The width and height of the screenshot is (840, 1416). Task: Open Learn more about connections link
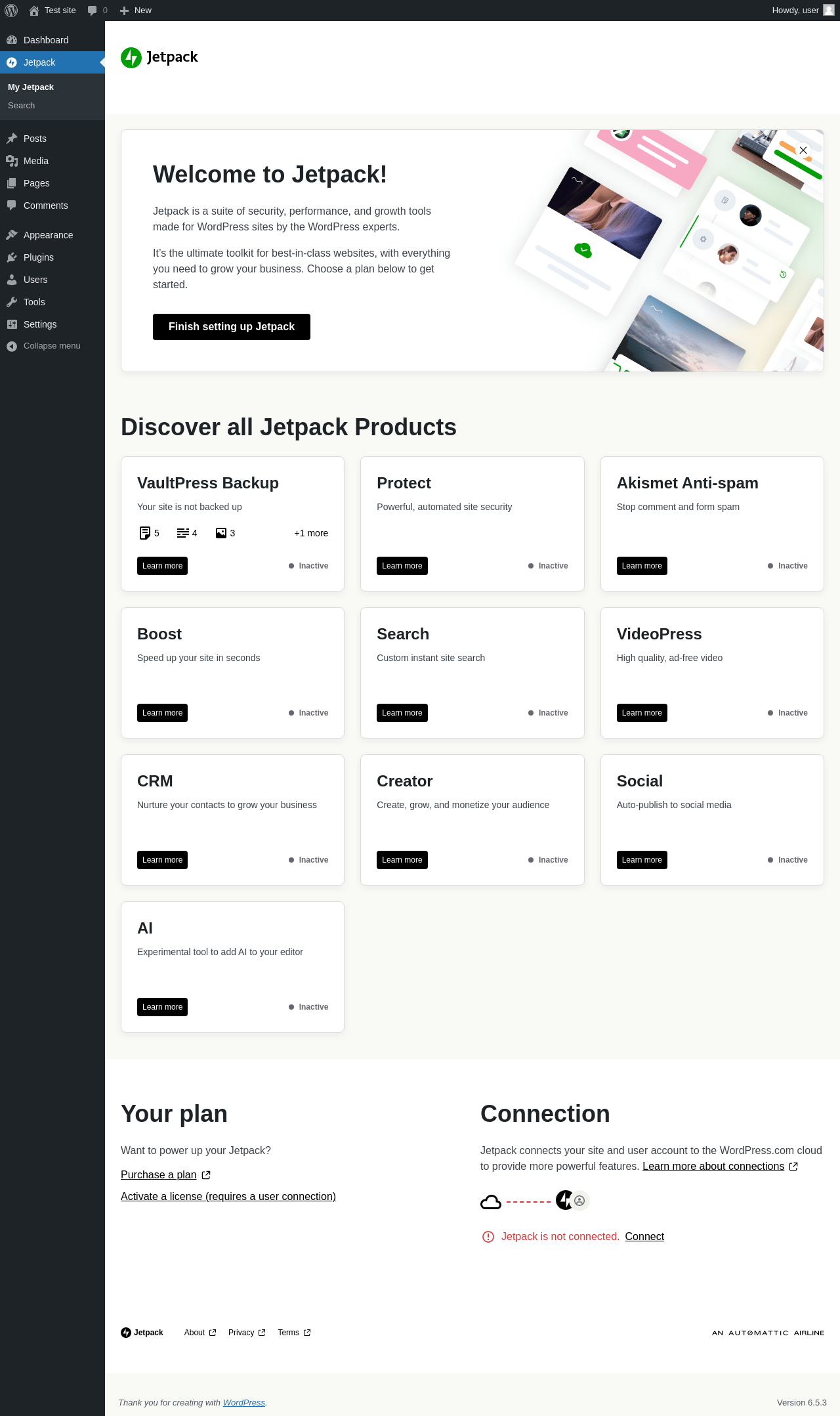click(x=713, y=1167)
